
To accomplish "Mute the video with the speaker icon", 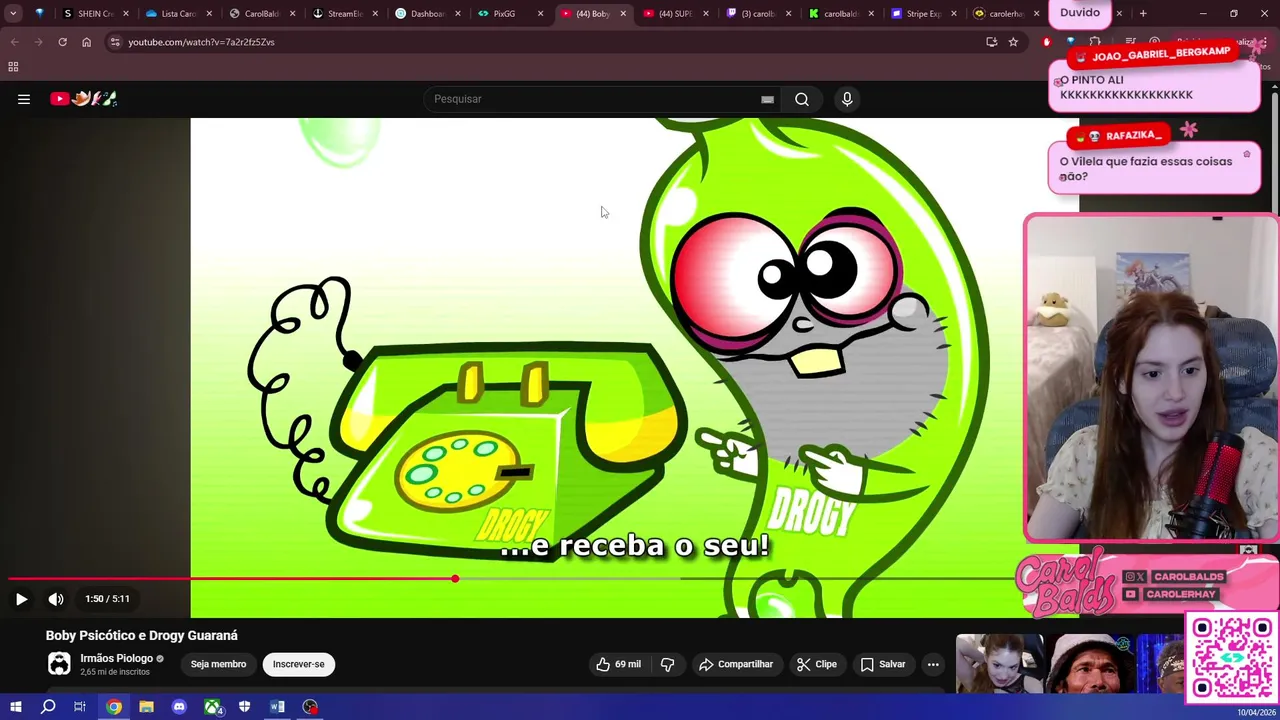I will [56, 599].
